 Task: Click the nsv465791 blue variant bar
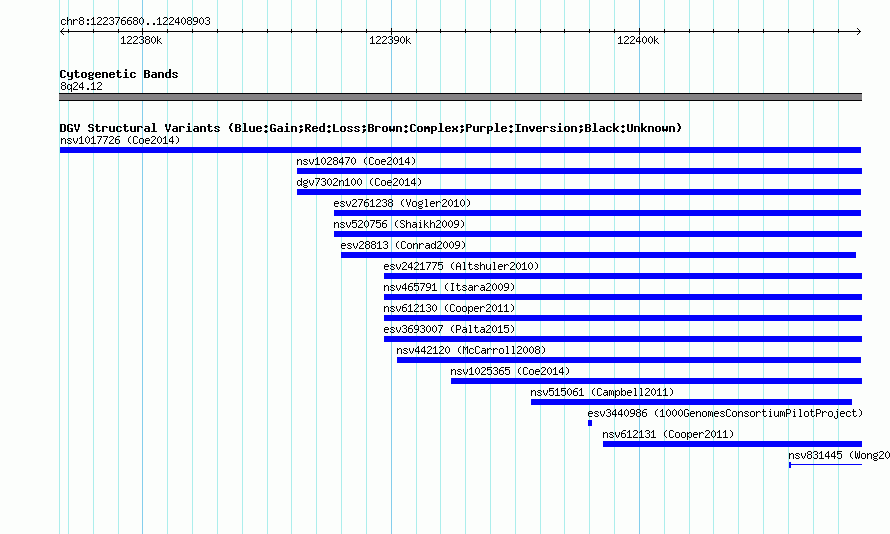[623, 297]
